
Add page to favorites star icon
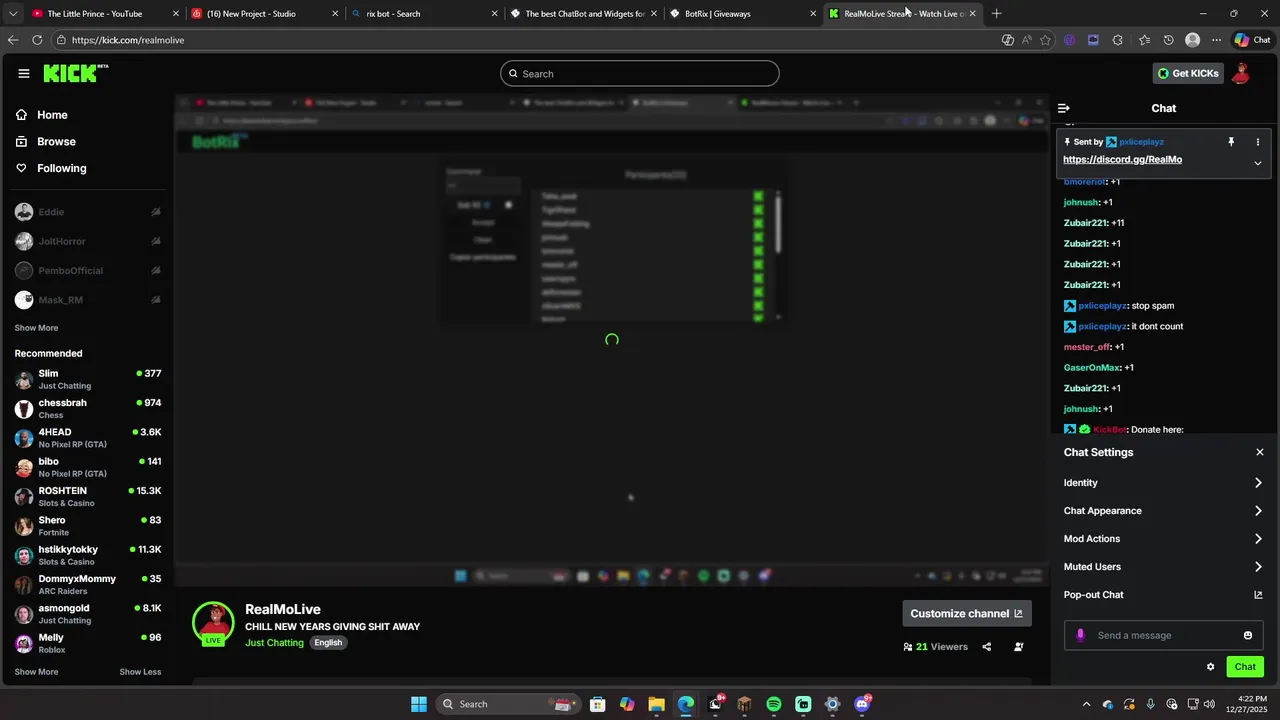[x=1045, y=40]
